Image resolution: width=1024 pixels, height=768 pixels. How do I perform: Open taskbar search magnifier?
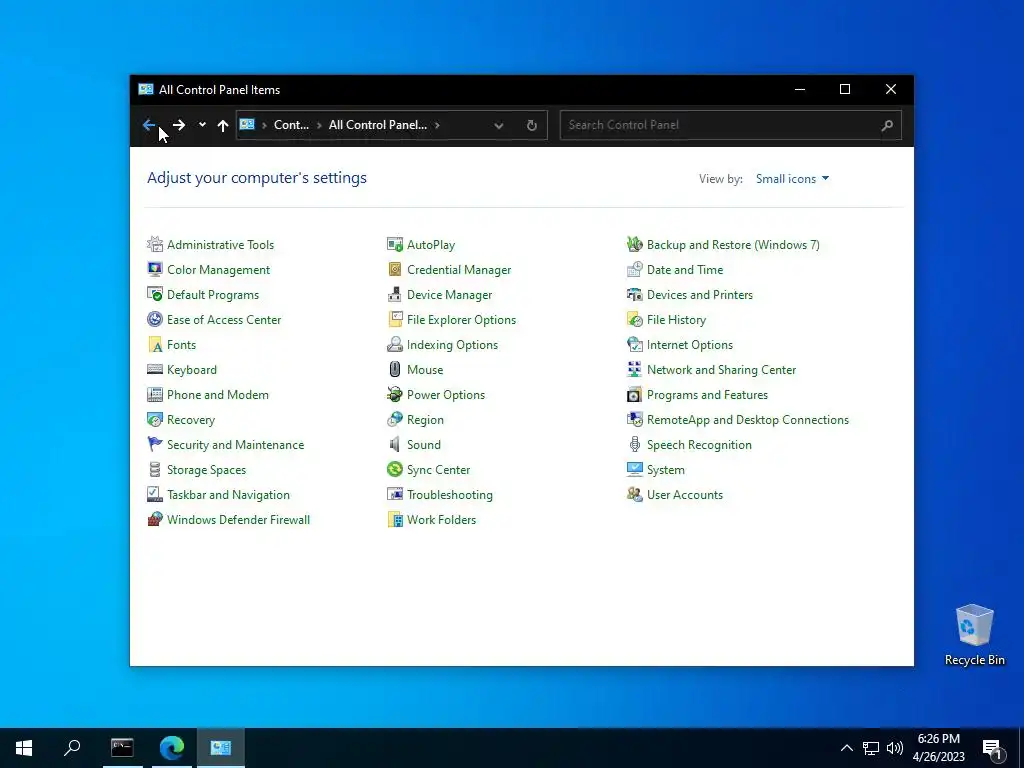72,748
